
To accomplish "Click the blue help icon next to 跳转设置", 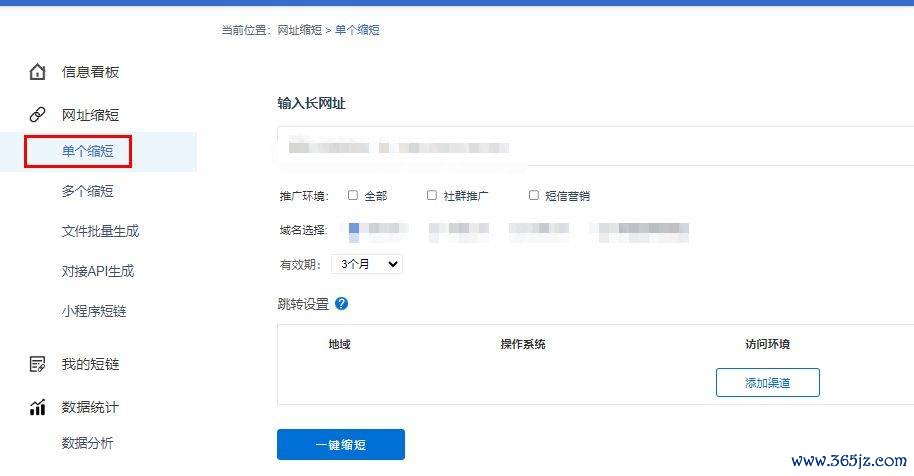I will click(x=342, y=304).
